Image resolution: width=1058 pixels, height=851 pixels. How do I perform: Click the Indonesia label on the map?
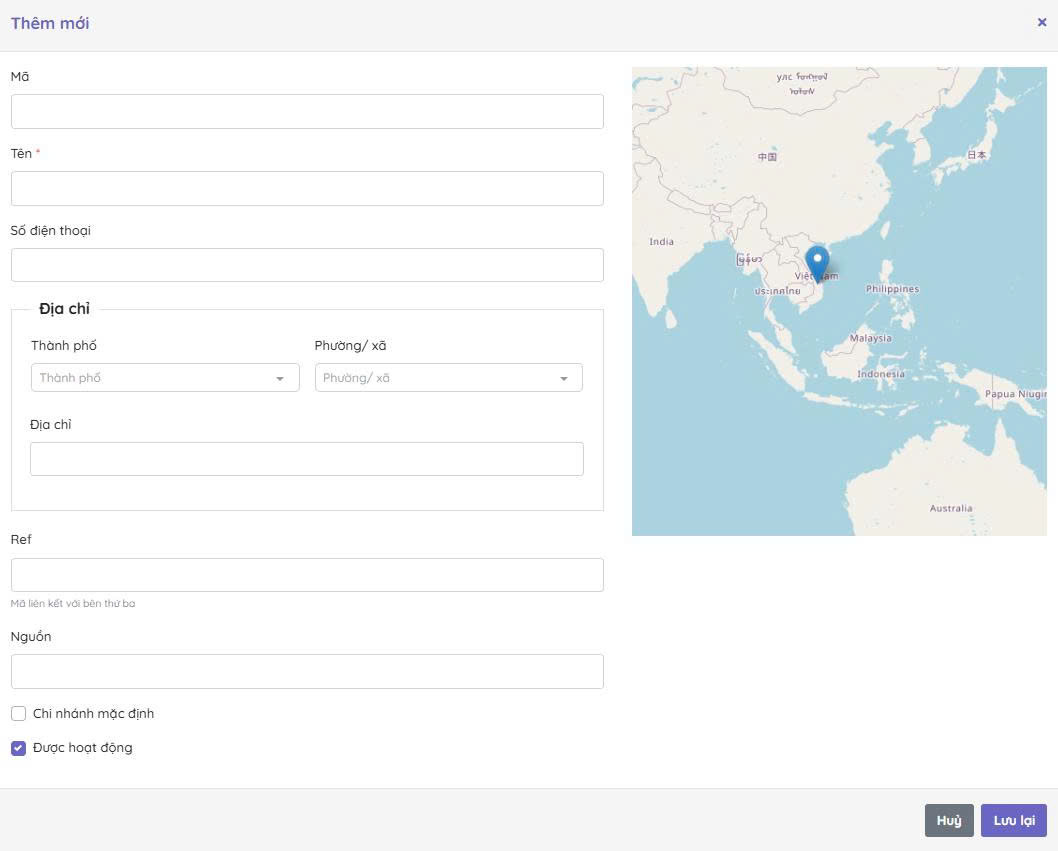coord(880,374)
